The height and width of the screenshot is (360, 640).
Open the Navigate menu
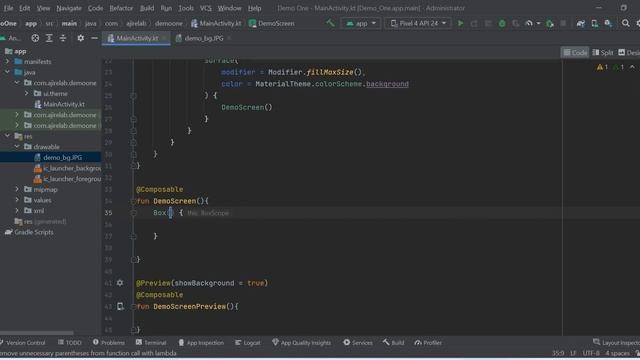point(69,8)
